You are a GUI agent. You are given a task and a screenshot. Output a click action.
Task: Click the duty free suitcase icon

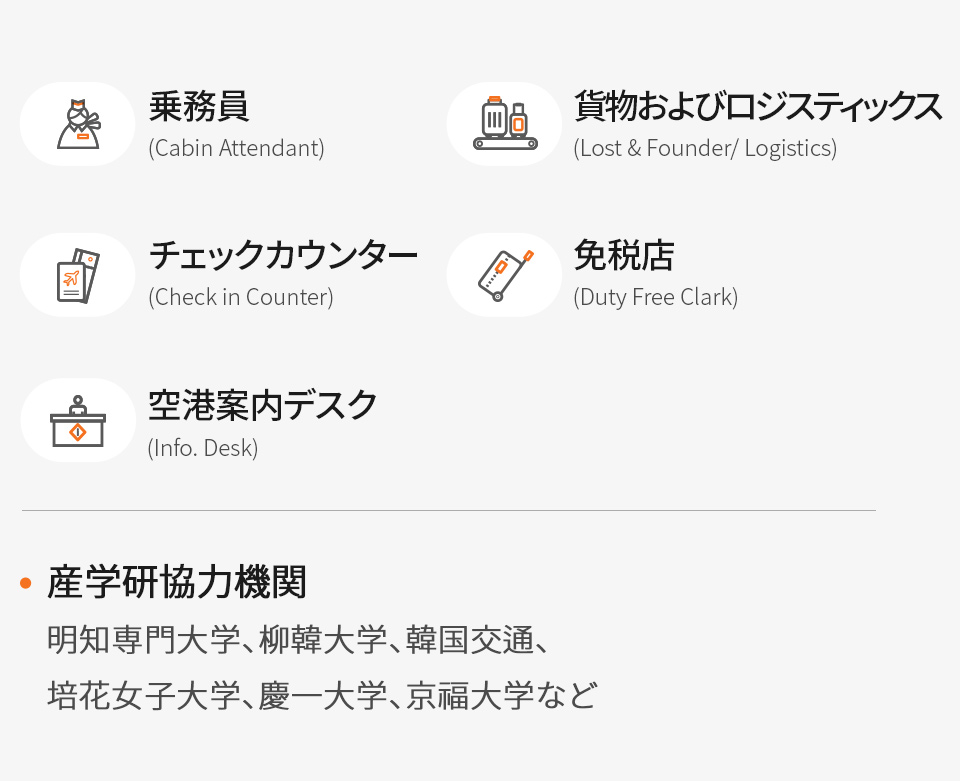pos(504,275)
